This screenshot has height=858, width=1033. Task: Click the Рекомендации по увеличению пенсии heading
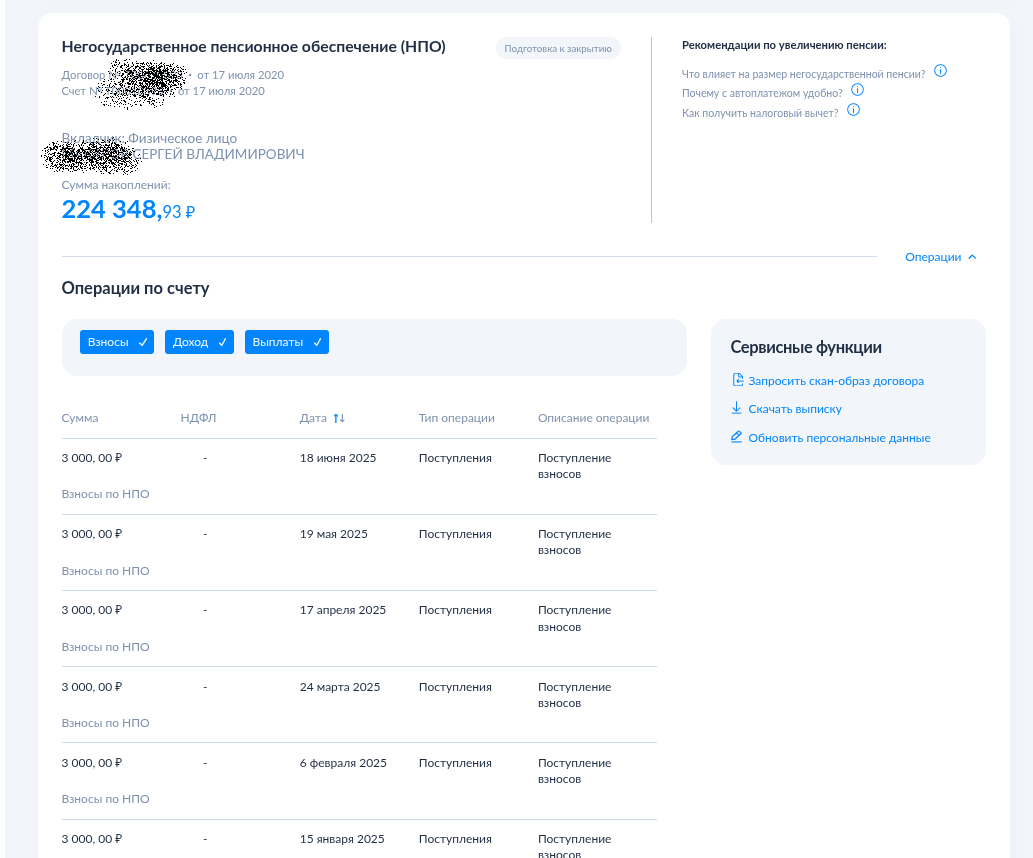click(x=784, y=45)
